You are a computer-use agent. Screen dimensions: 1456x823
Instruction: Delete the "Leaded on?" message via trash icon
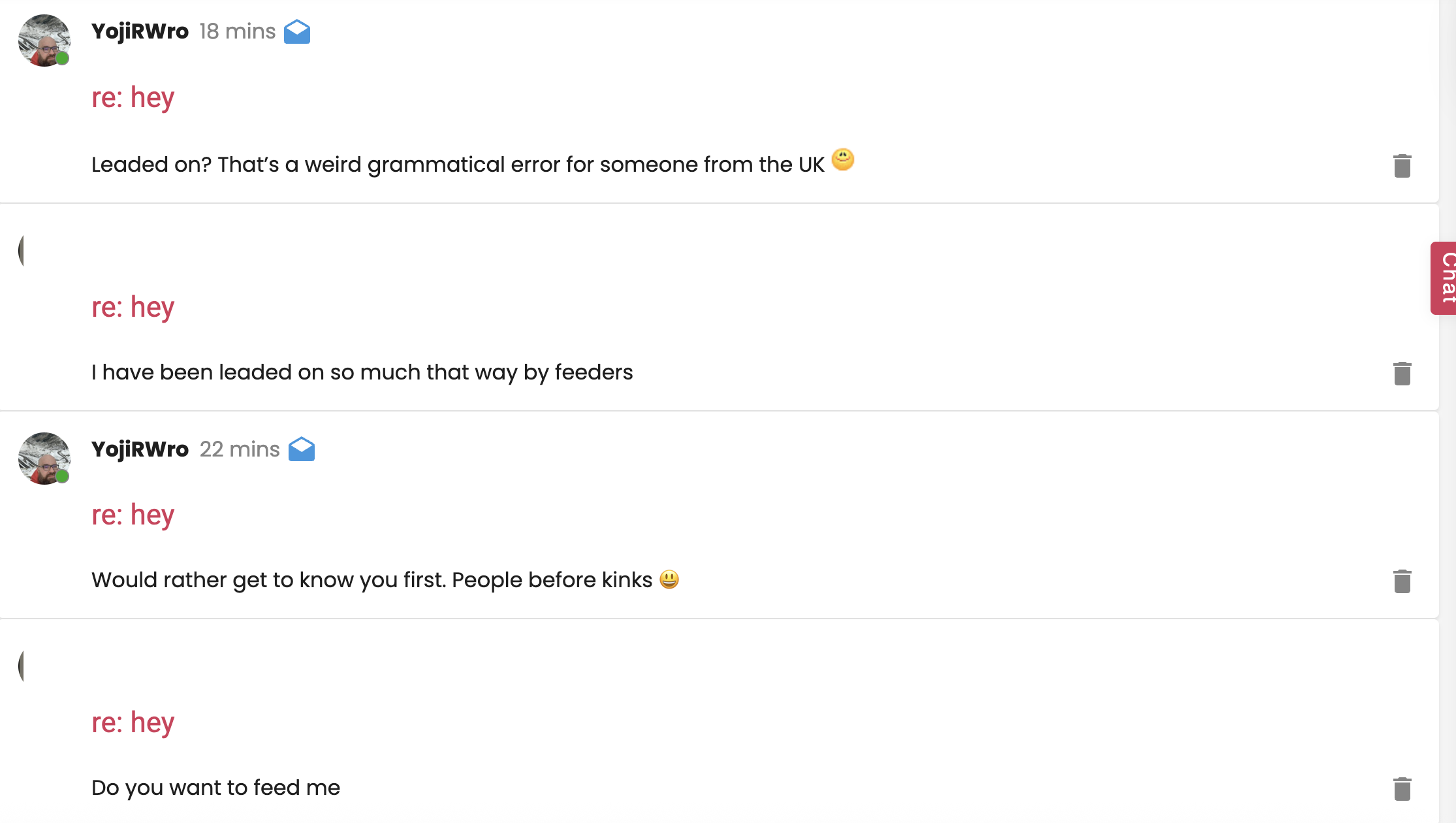[x=1402, y=166]
